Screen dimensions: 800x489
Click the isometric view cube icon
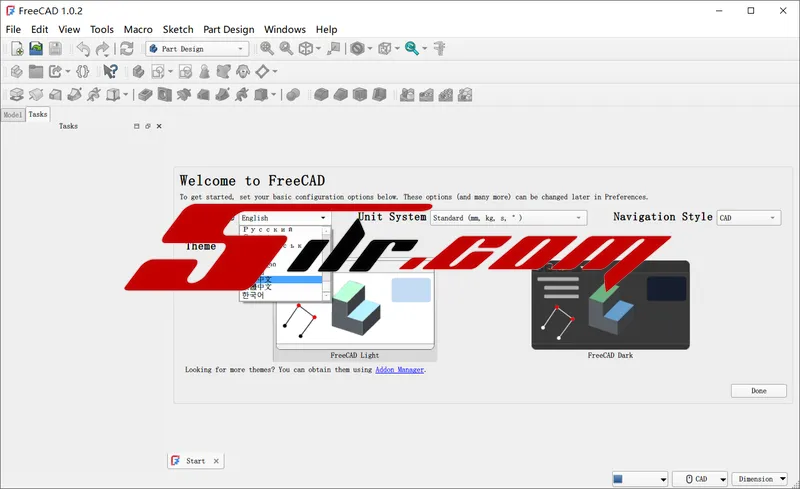pos(306,48)
